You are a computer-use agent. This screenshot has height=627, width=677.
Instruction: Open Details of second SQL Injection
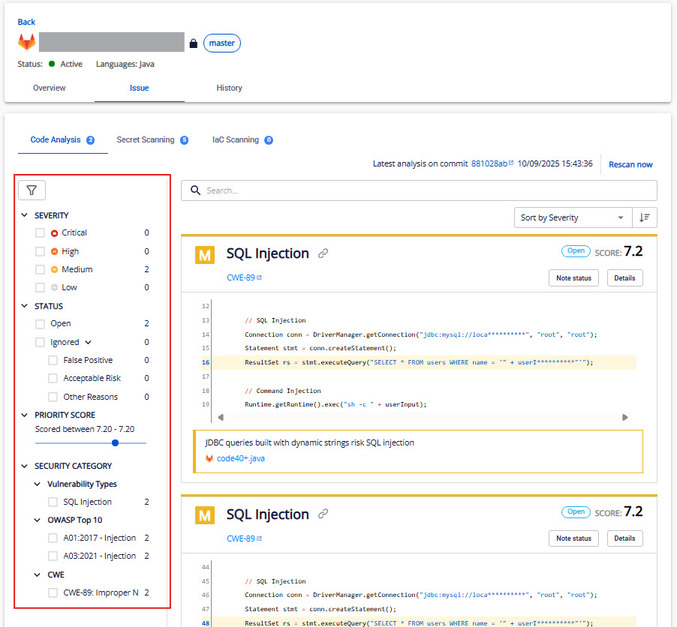point(624,538)
